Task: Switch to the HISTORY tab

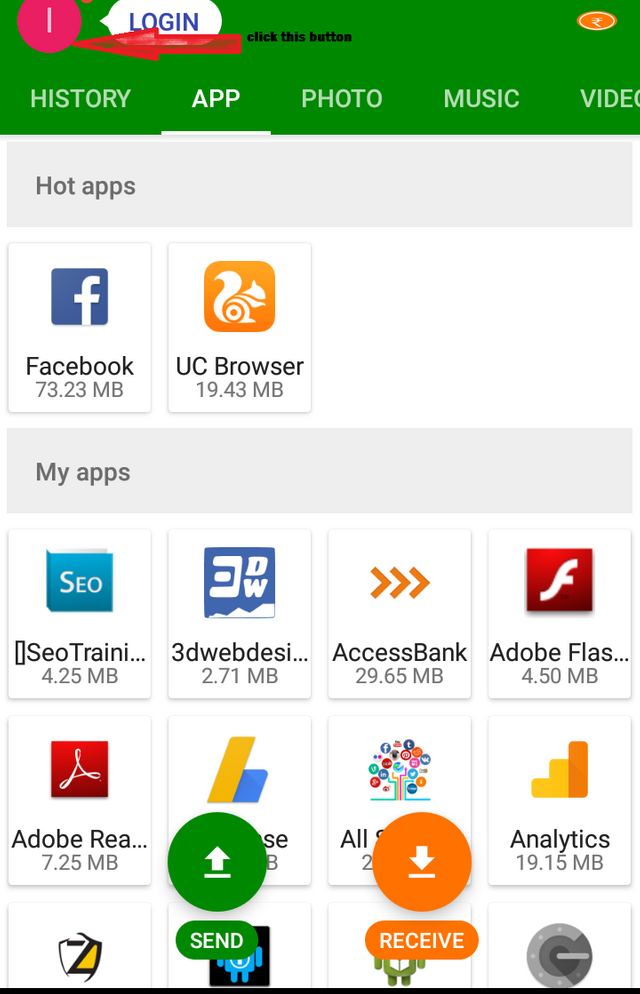Action: [x=81, y=99]
